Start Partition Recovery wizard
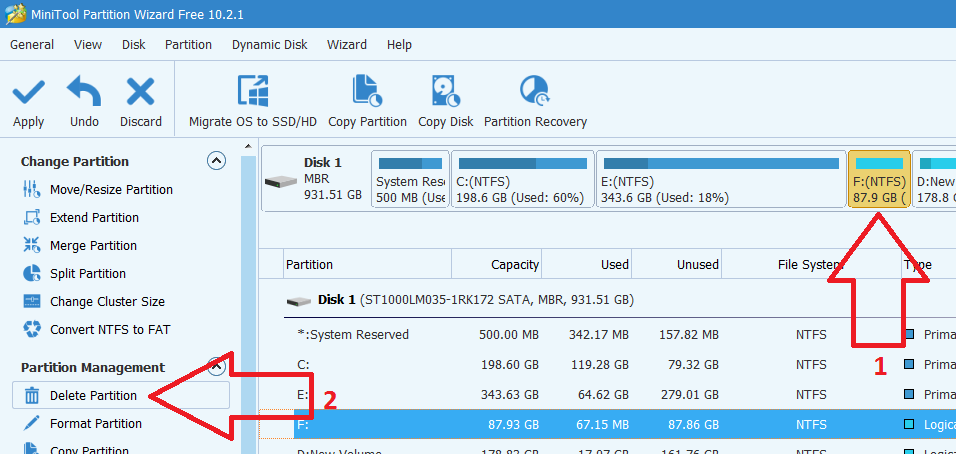Viewport: 956px width, 454px height. tap(535, 102)
